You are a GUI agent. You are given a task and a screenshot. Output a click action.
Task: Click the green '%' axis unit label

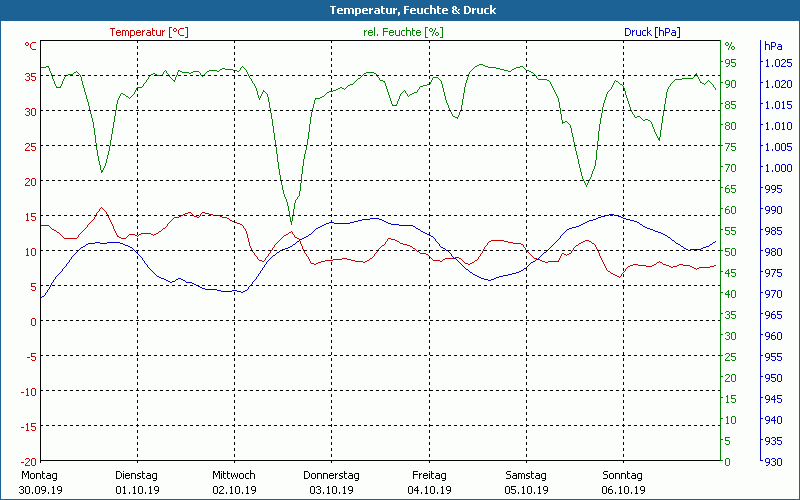pyautogui.click(x=730, y=46)
